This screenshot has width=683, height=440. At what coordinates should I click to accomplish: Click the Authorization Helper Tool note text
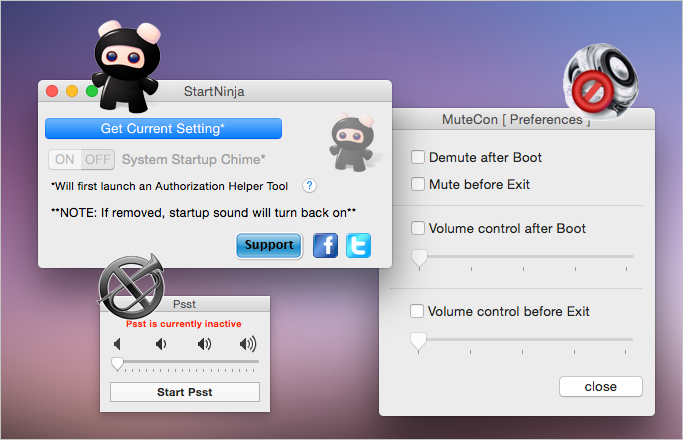point(169,186)
